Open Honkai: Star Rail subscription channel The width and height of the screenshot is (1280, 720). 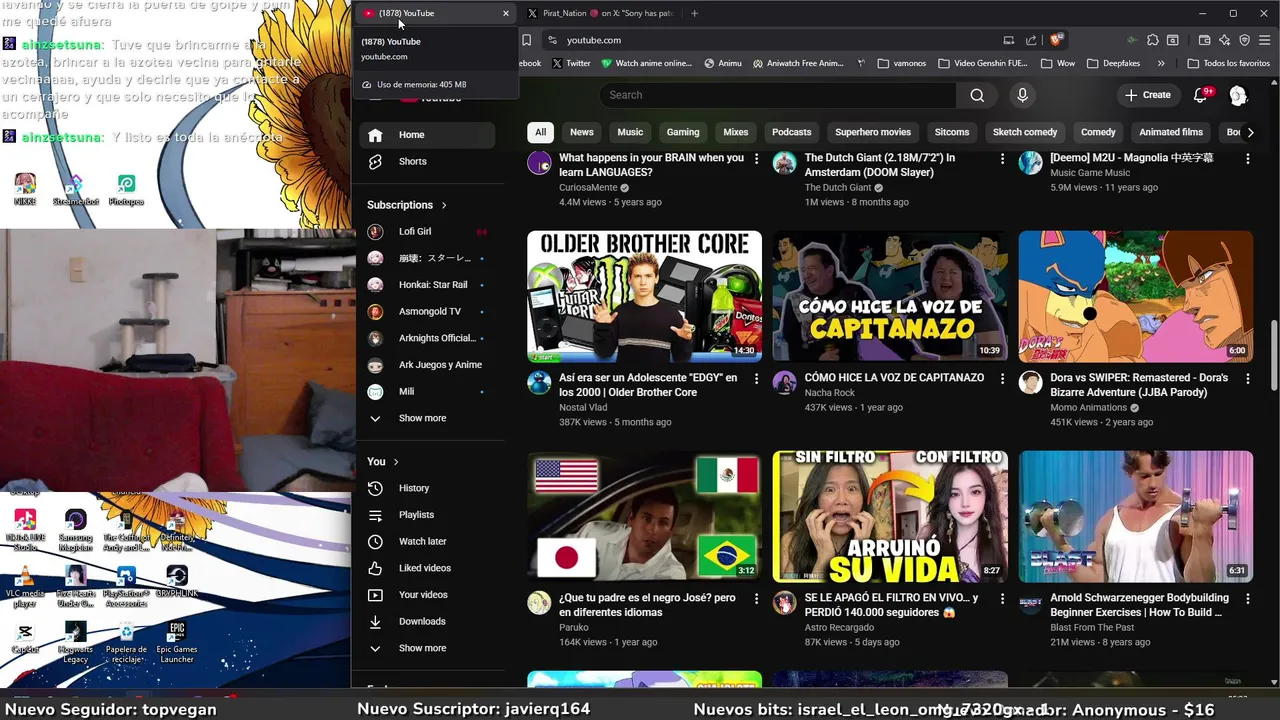point(426,284)
